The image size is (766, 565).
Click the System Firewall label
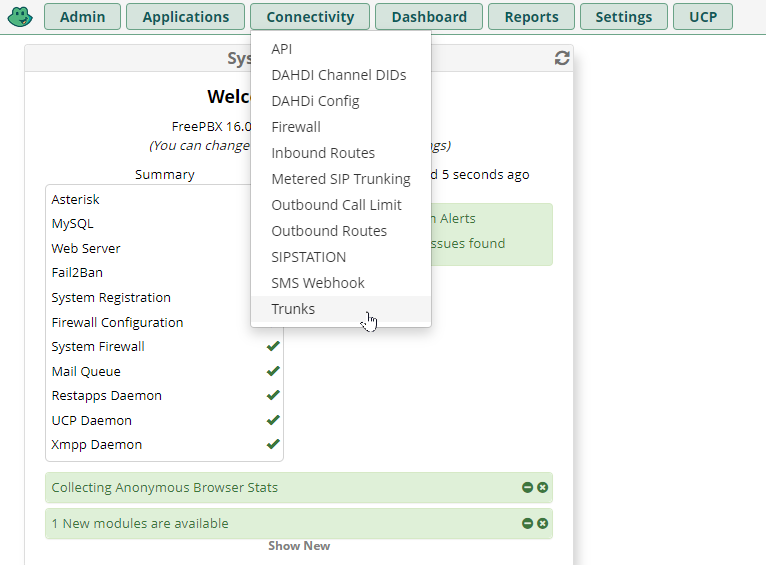point(98,346)
